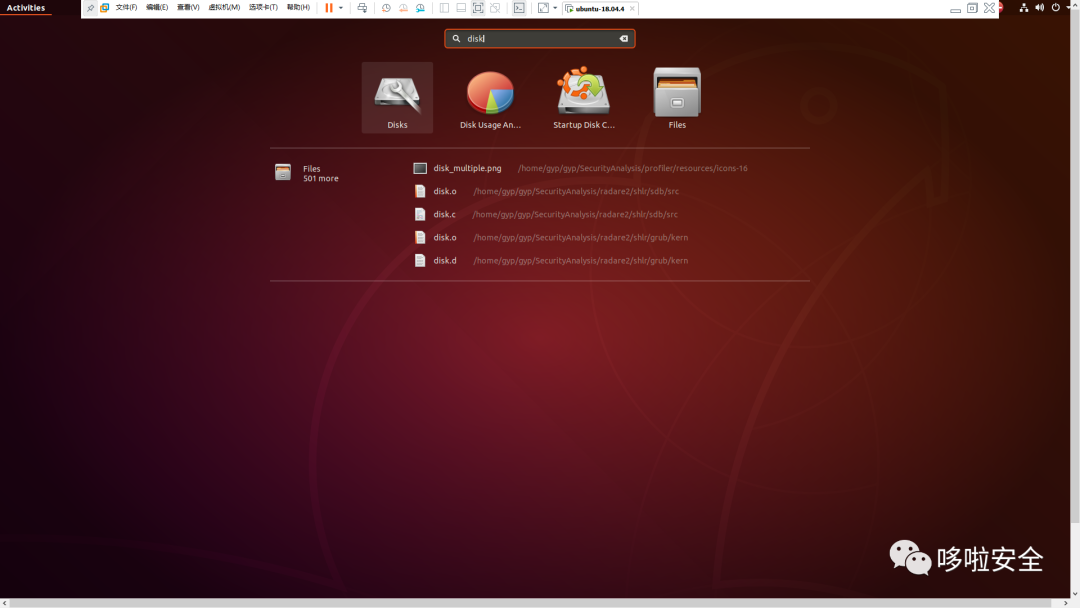Click the search magnifier icon
Screen dimensions: 1080x608
456,39
